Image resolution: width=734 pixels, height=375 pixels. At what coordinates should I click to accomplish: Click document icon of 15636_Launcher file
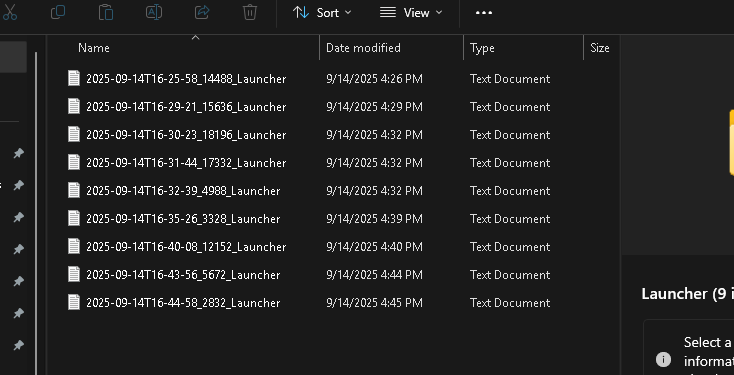tap(74, 106)
